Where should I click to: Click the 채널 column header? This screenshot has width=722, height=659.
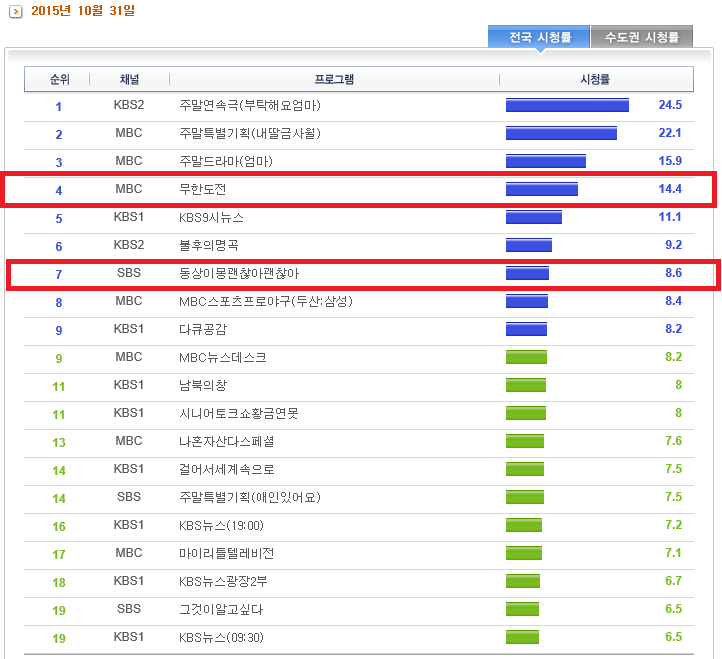tap(129, 79)
